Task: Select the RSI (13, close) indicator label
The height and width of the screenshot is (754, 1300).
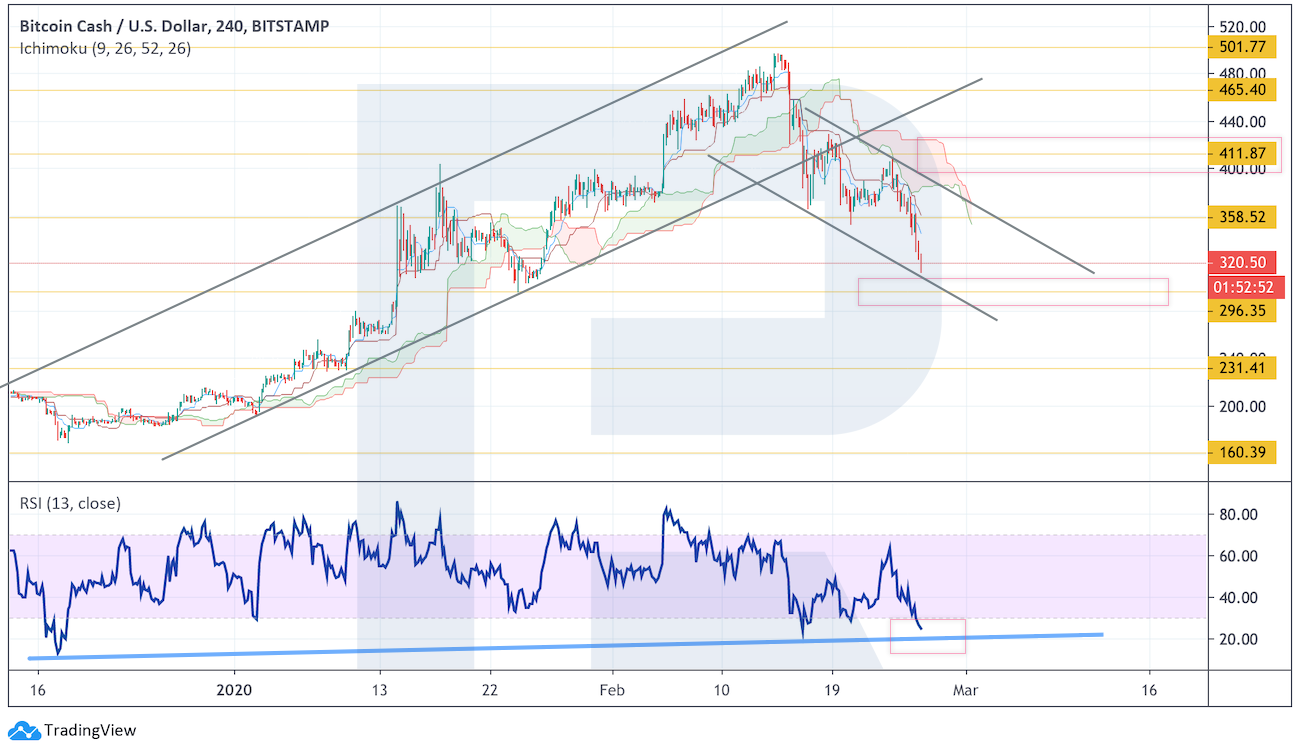Action: [x=70, y=503]
